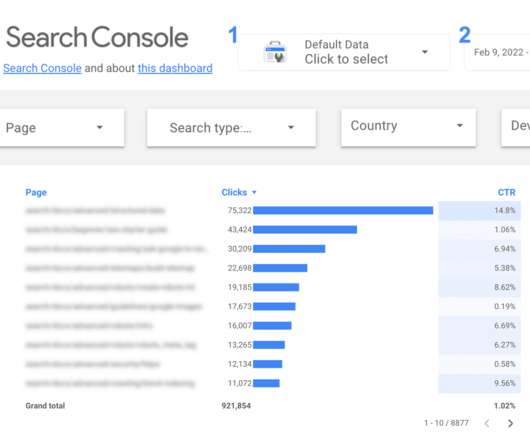The height and width of the screenshot is (442, 530).
Task: Click the 6.94% CTR cell
Action: (x=479, y=249)
